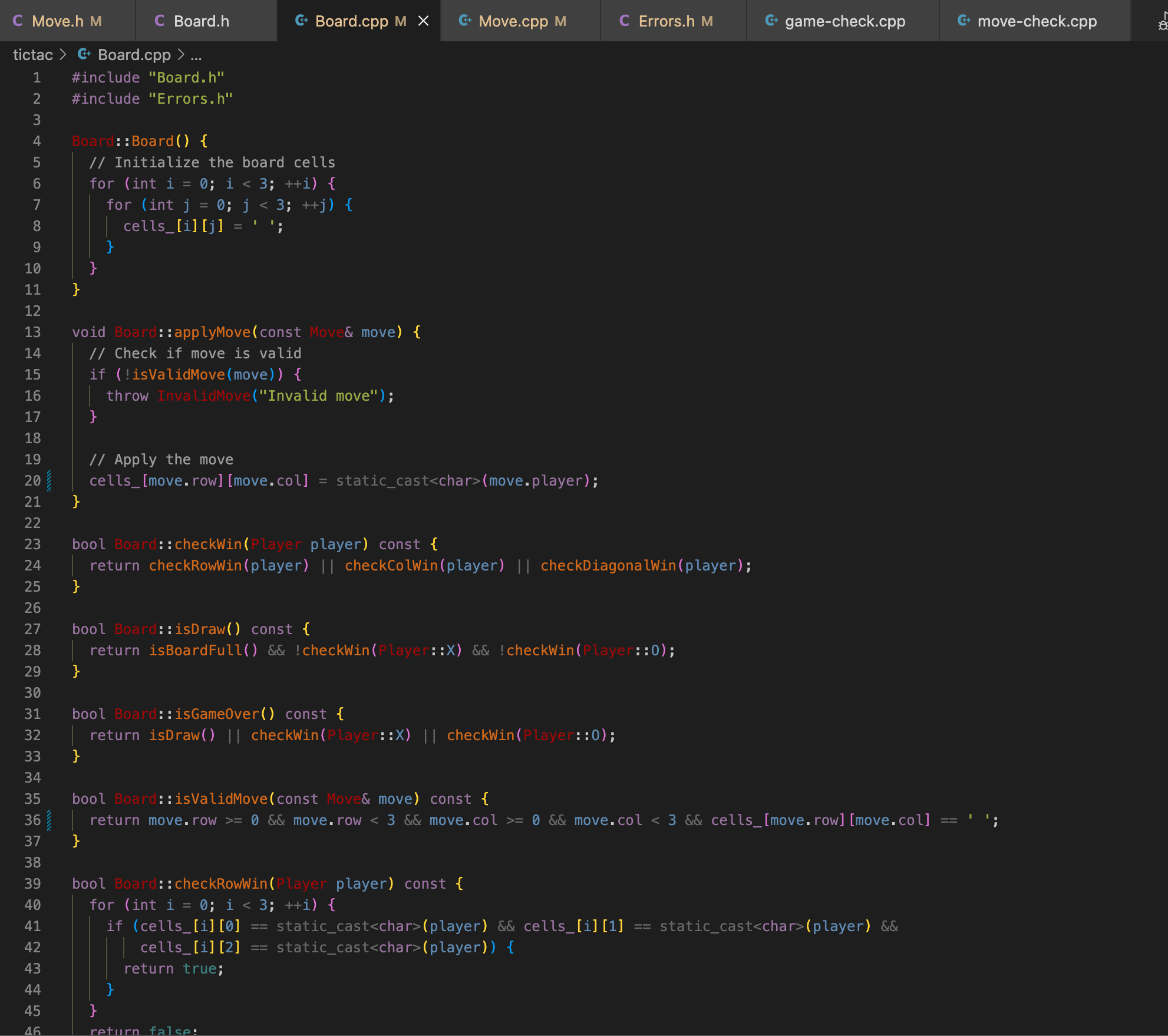
Task: Switch to the Board.h tab
Action: (x=202, y=21)
